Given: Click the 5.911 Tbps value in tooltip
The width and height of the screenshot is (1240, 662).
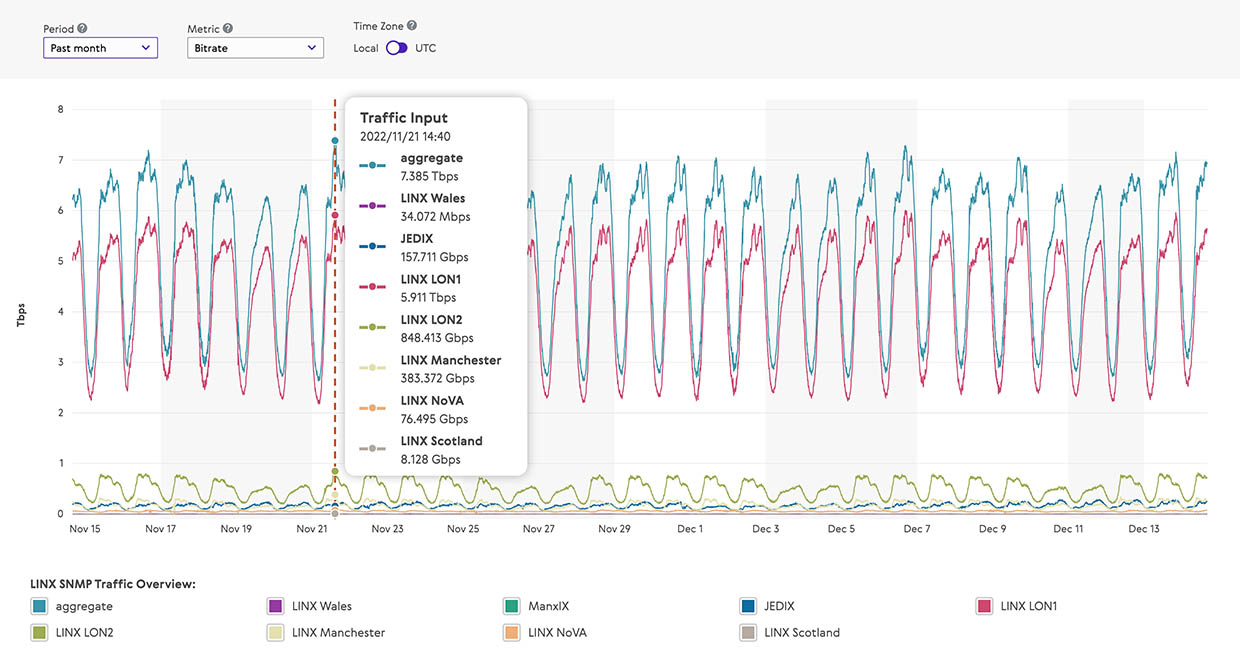Looking at the screenshot, I should pyautogui.click(x=428, y=298).
